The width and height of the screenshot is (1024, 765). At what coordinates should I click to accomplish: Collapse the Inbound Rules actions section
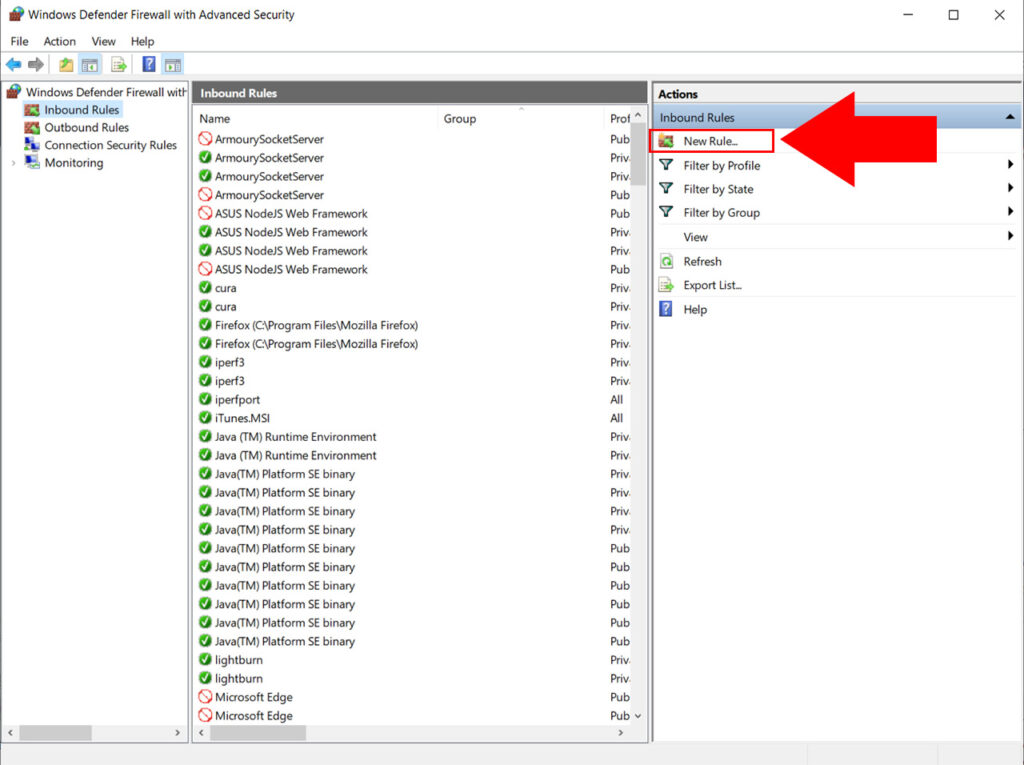[1010, 118]
